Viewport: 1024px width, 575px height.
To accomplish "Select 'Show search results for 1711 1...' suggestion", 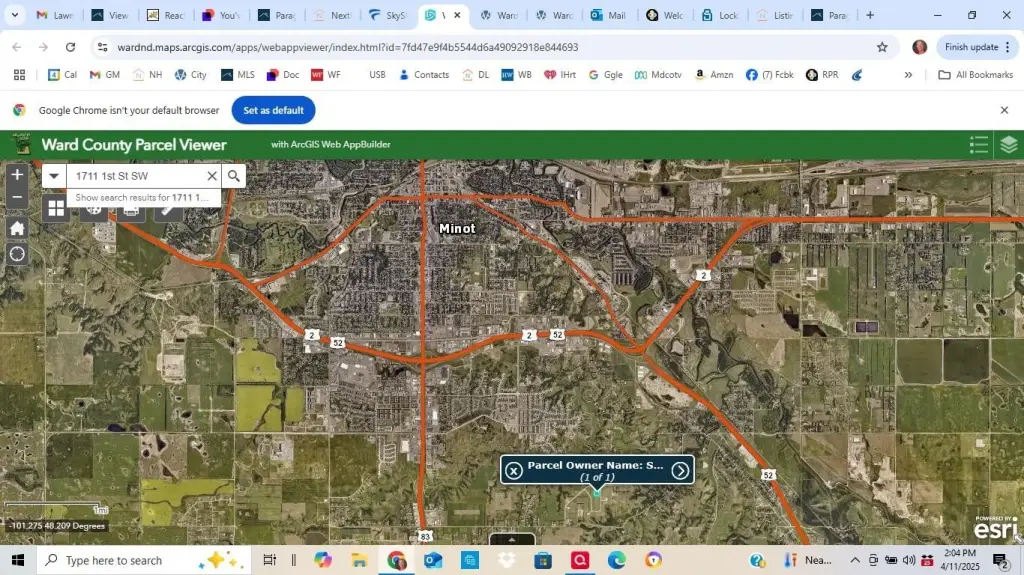I will pos(142,198).
